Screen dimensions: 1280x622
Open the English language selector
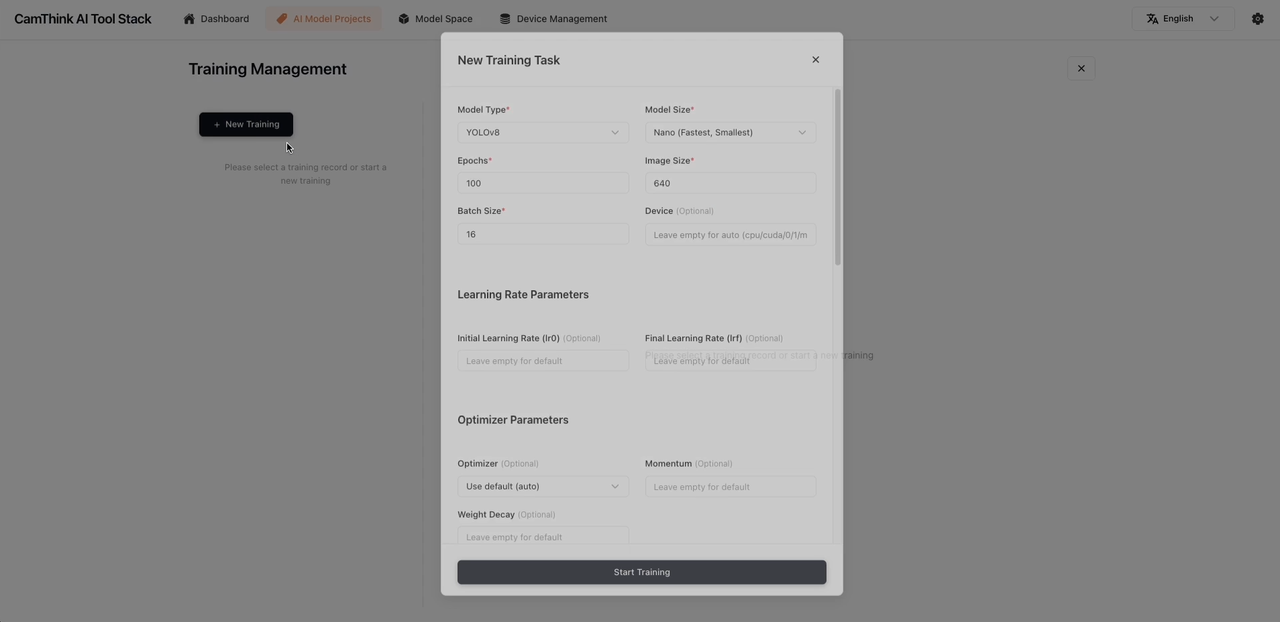(1183, 19)
